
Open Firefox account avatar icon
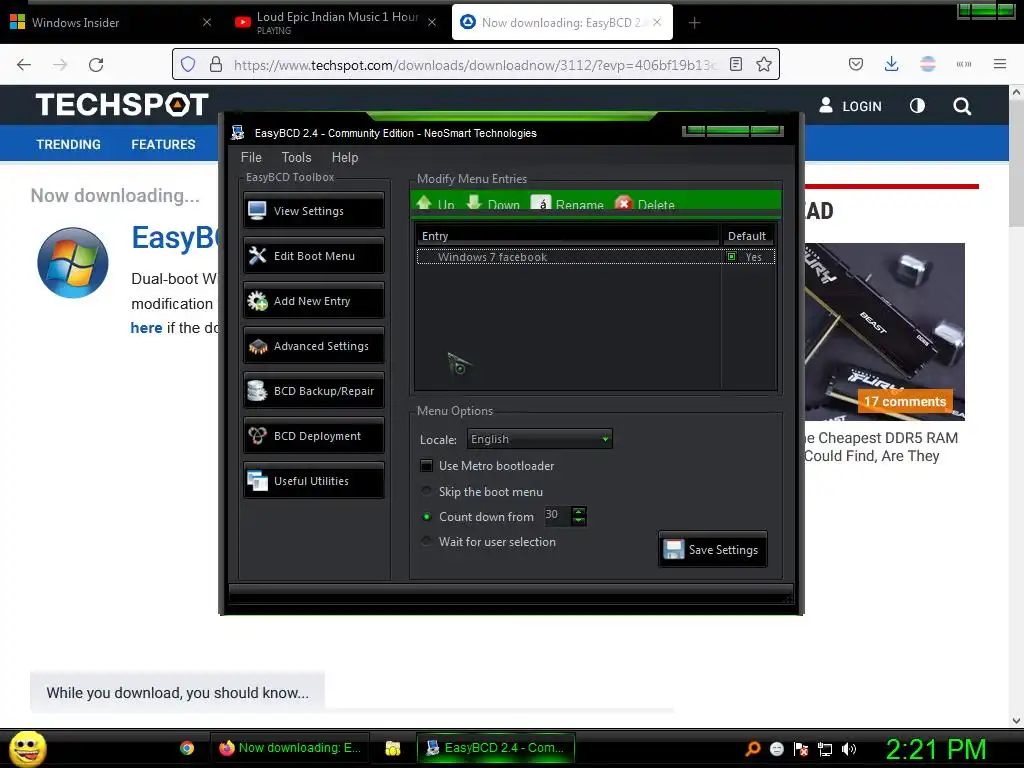click(927, 64)
